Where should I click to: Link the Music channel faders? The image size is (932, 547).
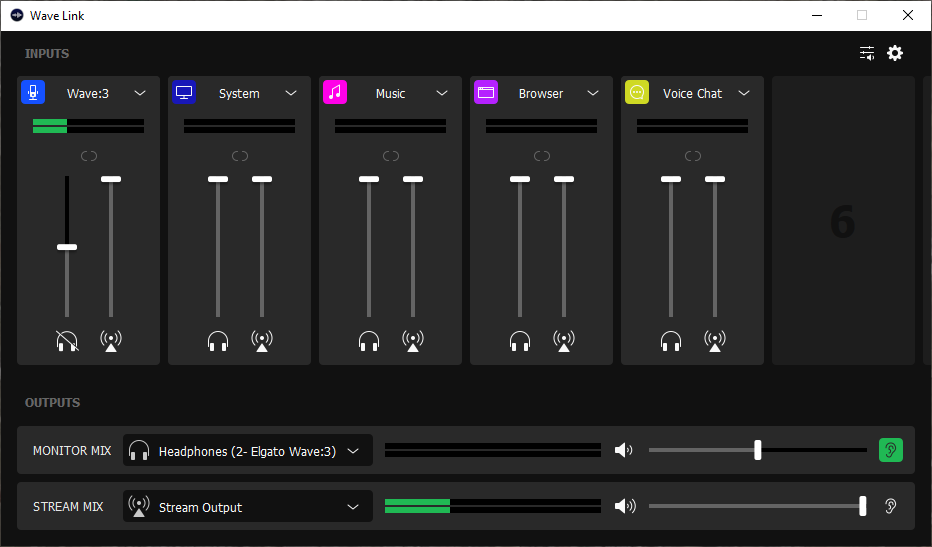[x=391, y=156]
